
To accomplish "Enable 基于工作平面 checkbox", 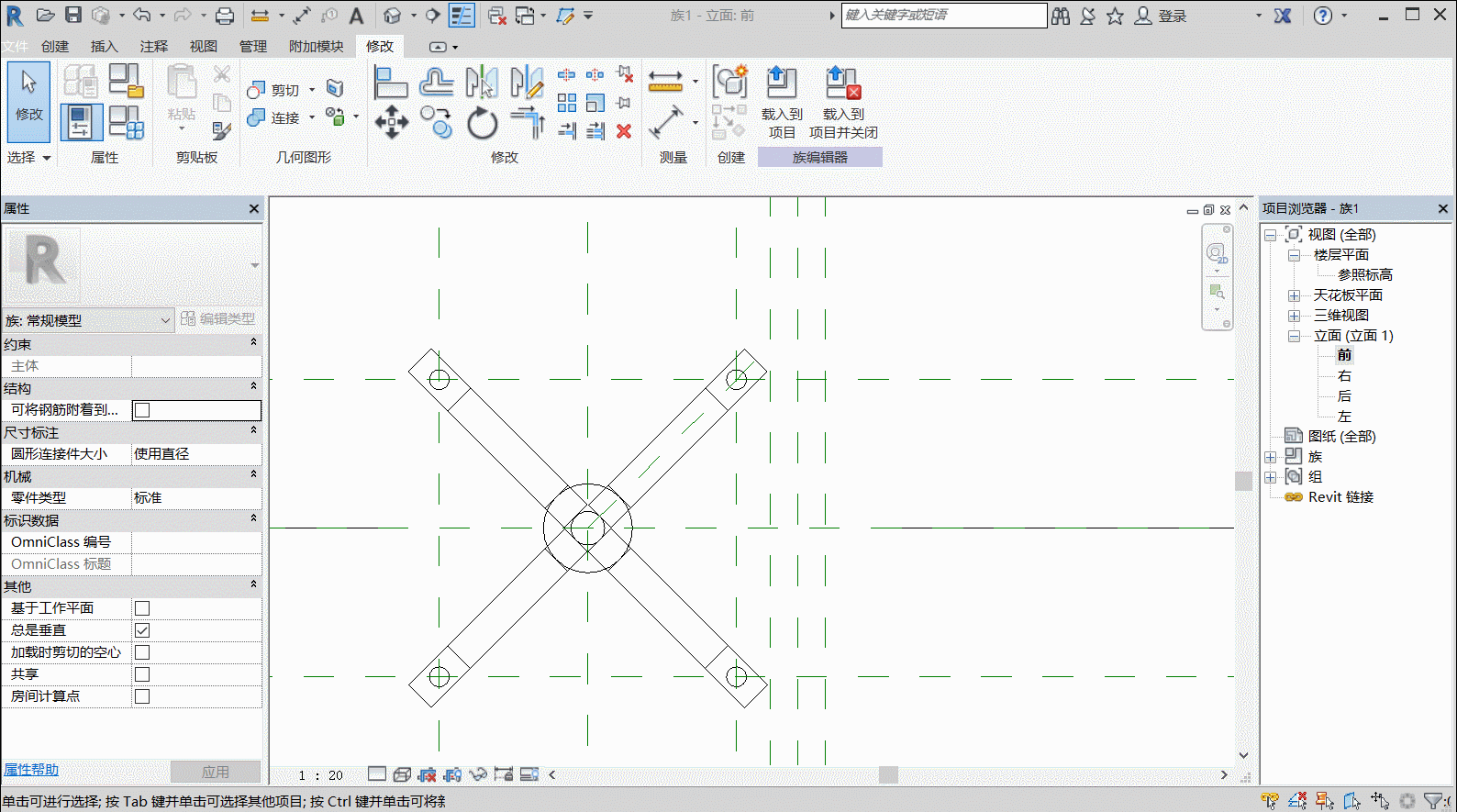I will coord(142,608).
